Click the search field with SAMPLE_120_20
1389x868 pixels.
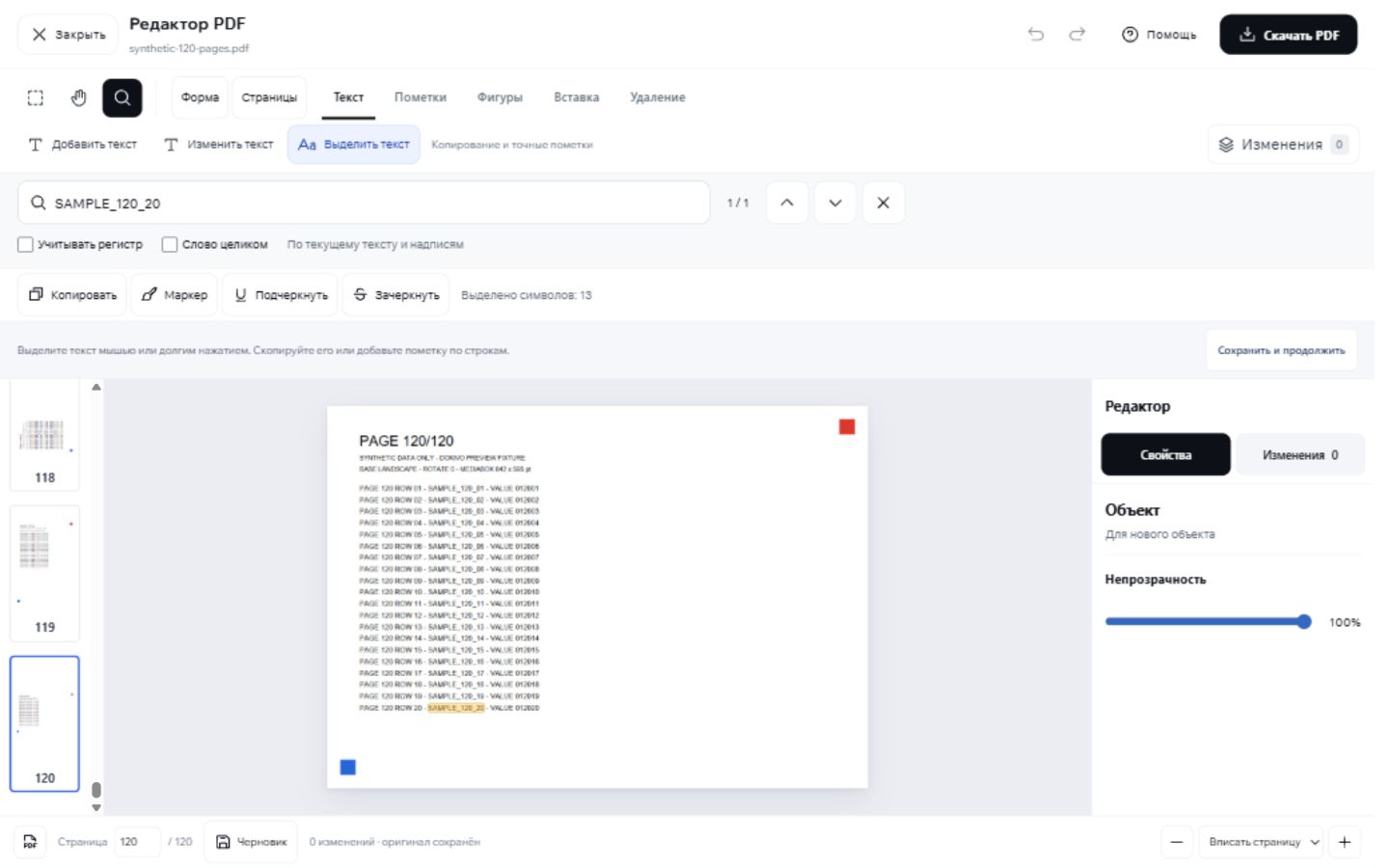(364, 203)
